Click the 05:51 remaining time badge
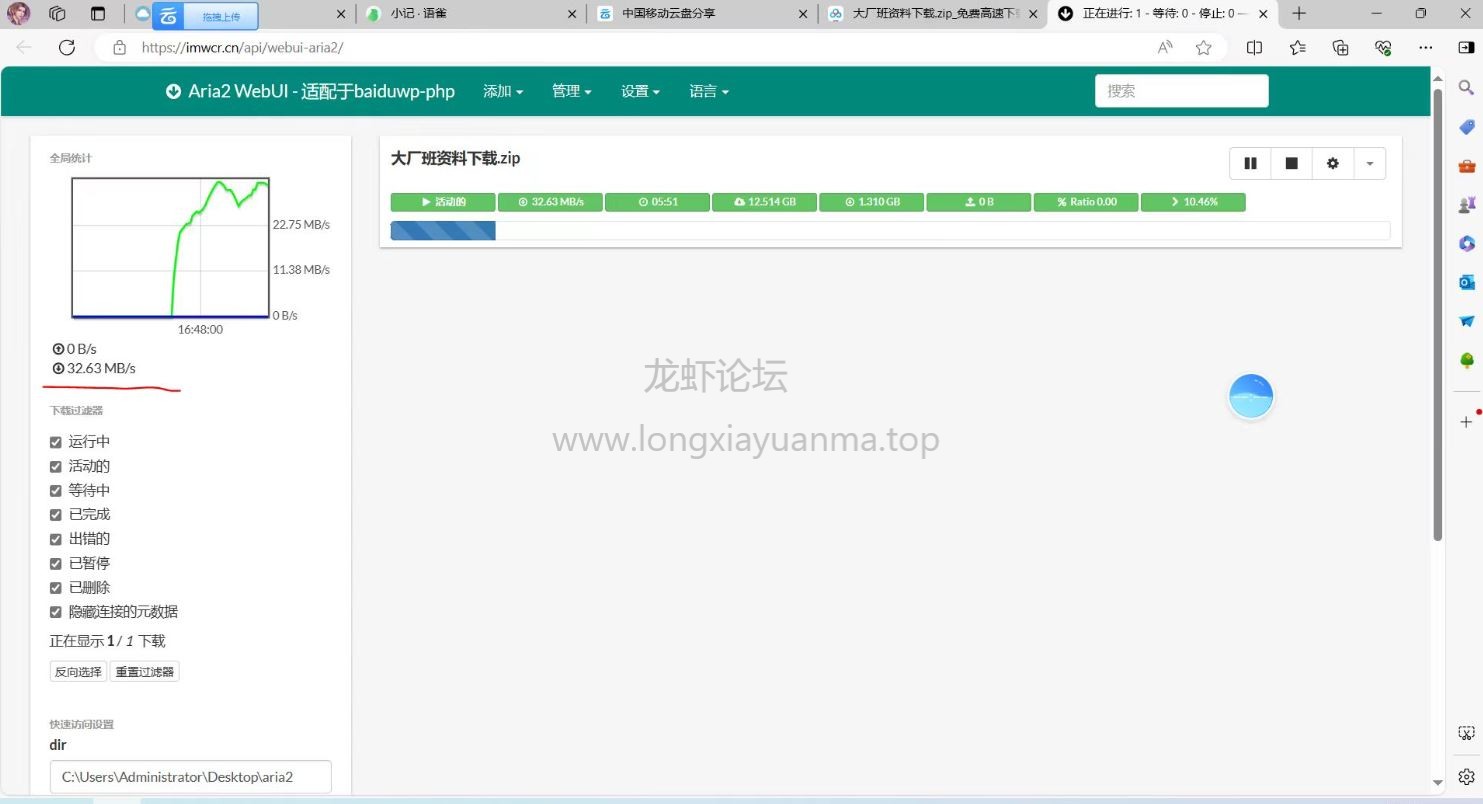The image size is (1483, 804). 657,202
